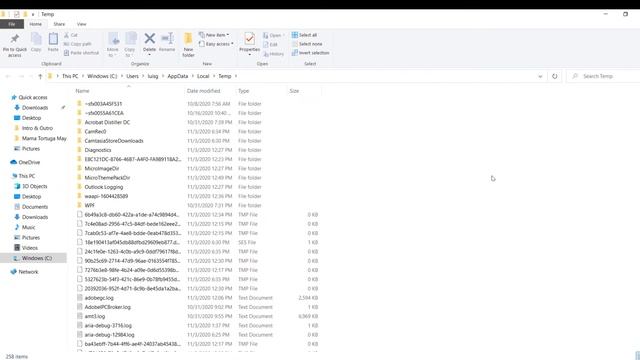Click the forward navigation arrow
This screenshot has width=640, height=360.
[x=21, y=76]
